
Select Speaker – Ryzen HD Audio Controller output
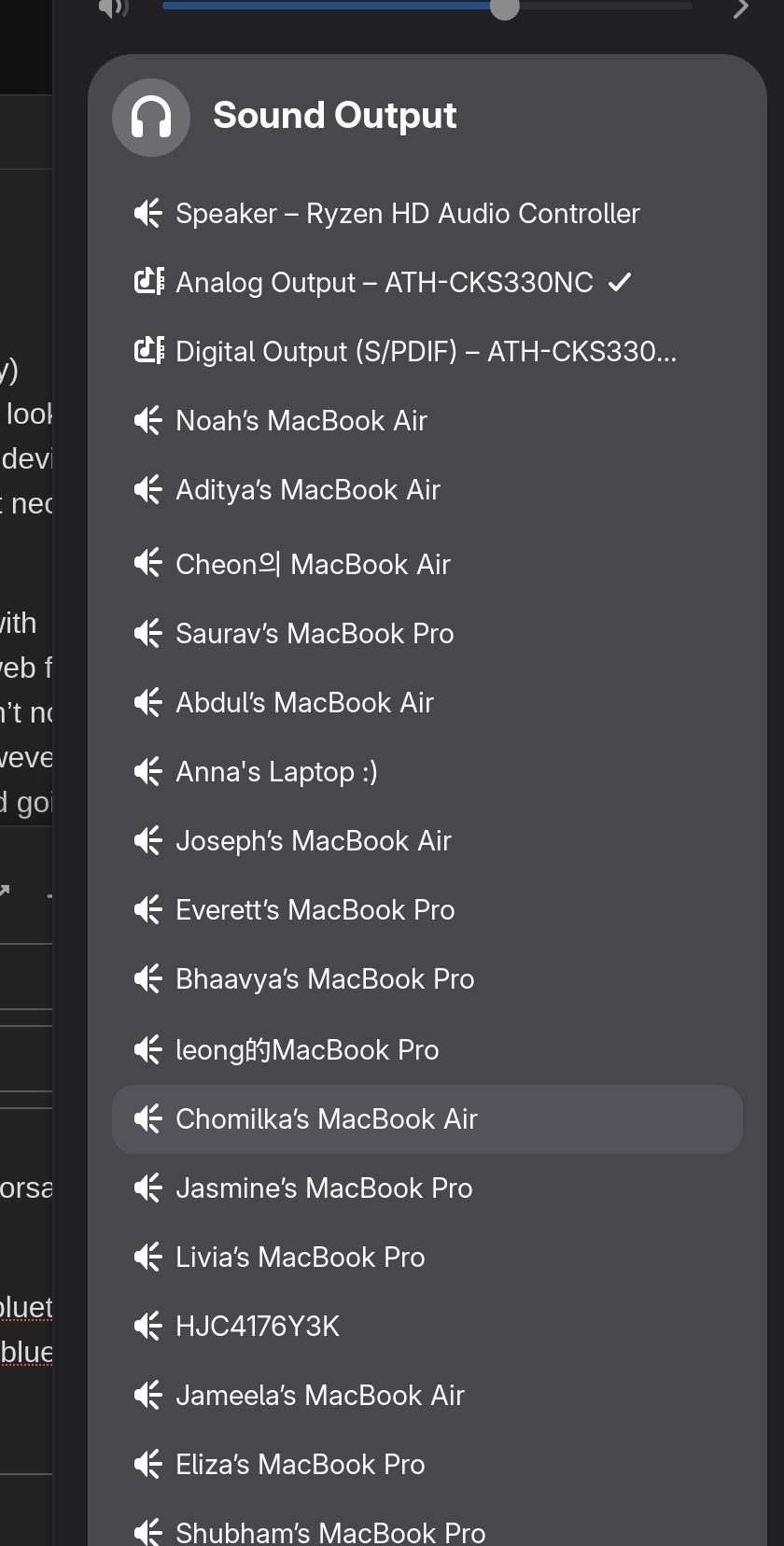tap(427, 214)
